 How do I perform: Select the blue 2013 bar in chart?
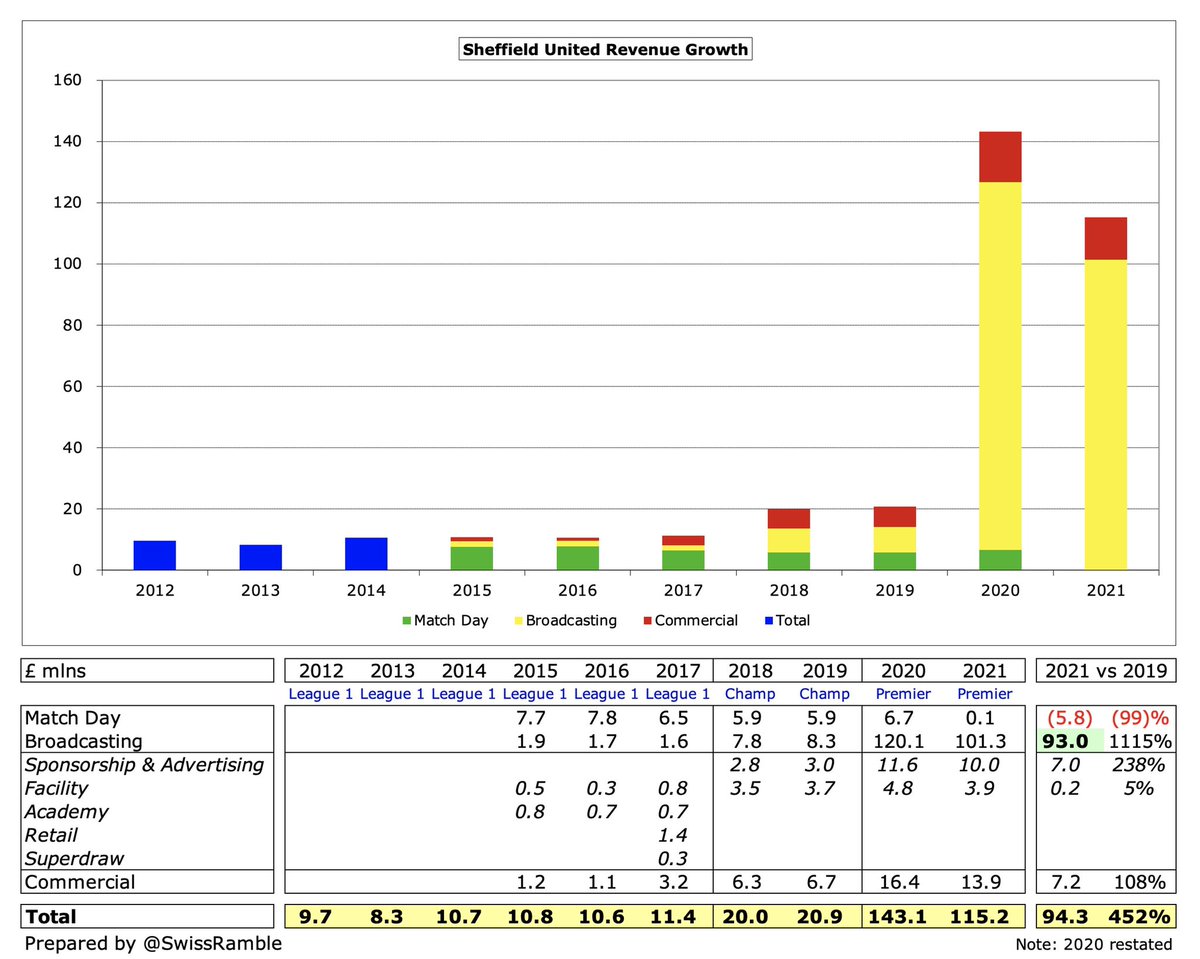[x=261, y=557]
